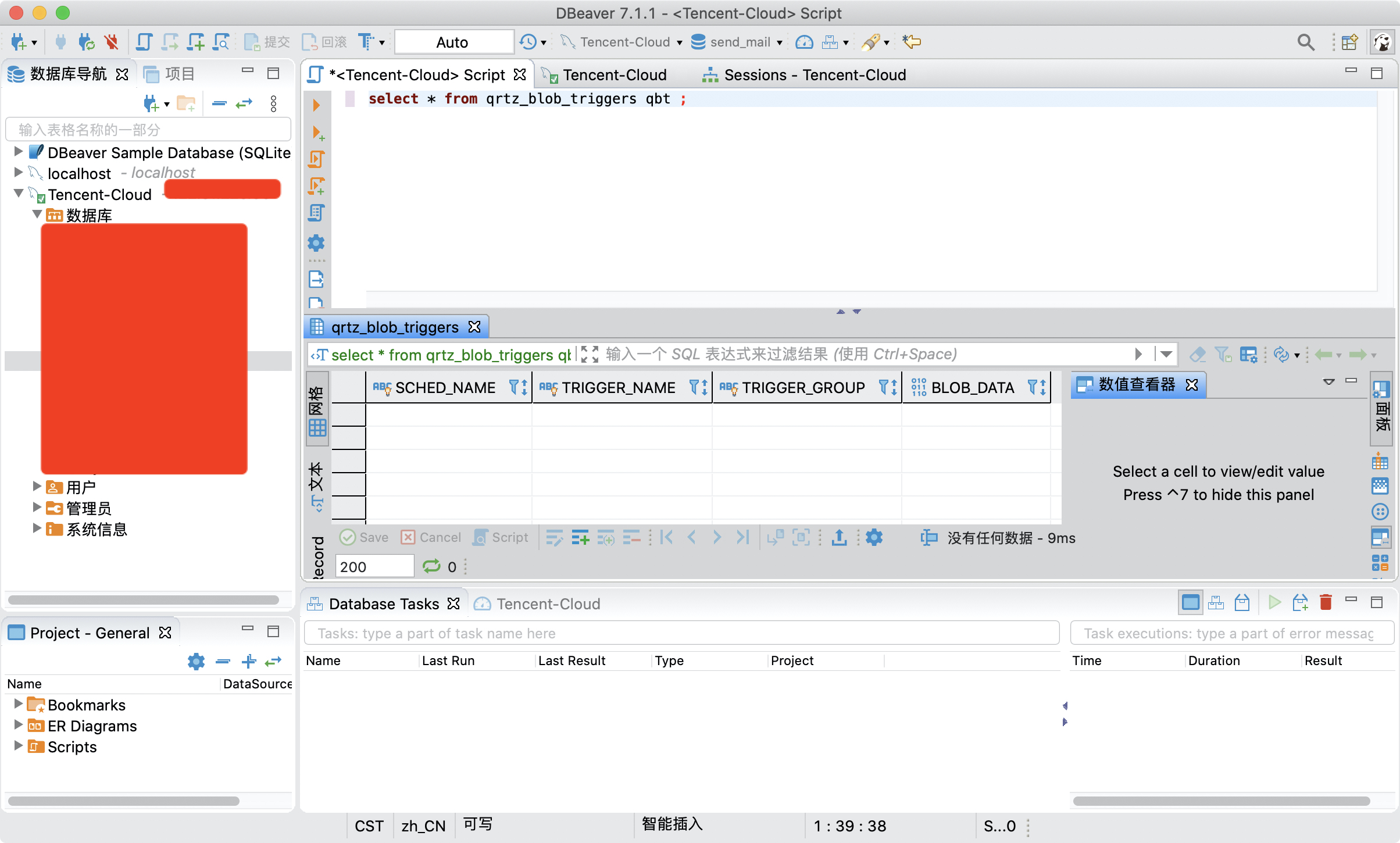This screenshot has width=1400, height=843.
Task: Open a new SQL editor script
Action: (144, 42)
